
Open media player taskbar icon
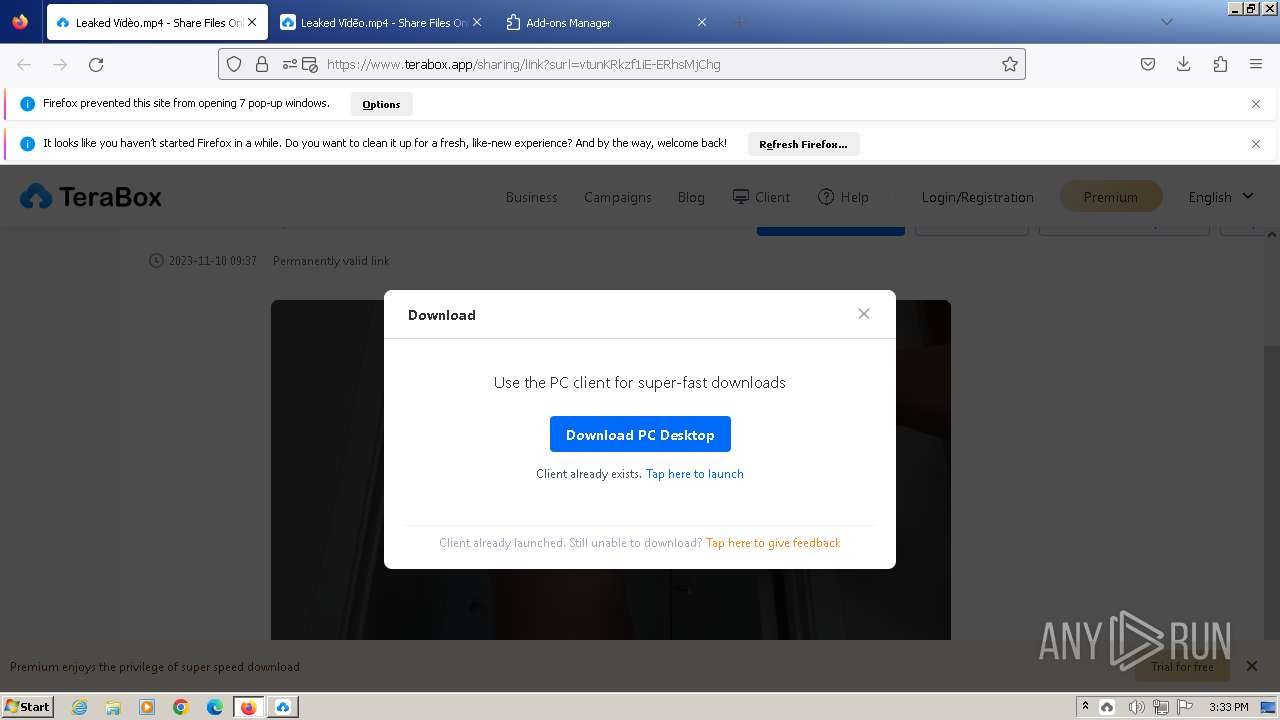click(147, 707)
